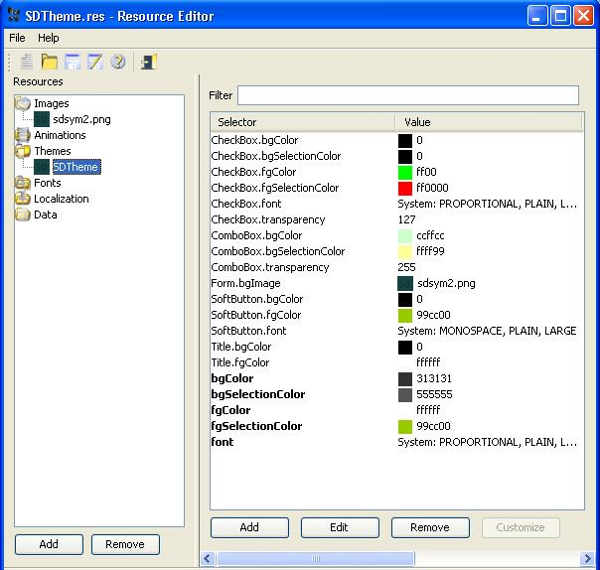The width and height of the screenshot is (600, 570).
Task: Open the Help menu
Action: (48, 38)
